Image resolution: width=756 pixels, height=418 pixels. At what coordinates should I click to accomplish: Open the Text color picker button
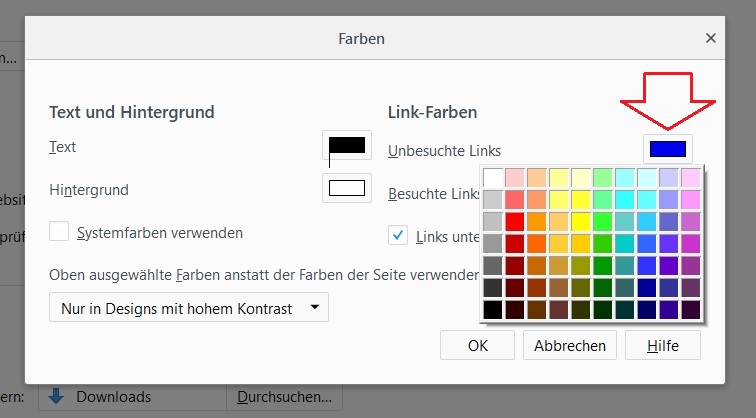[347, 146]
